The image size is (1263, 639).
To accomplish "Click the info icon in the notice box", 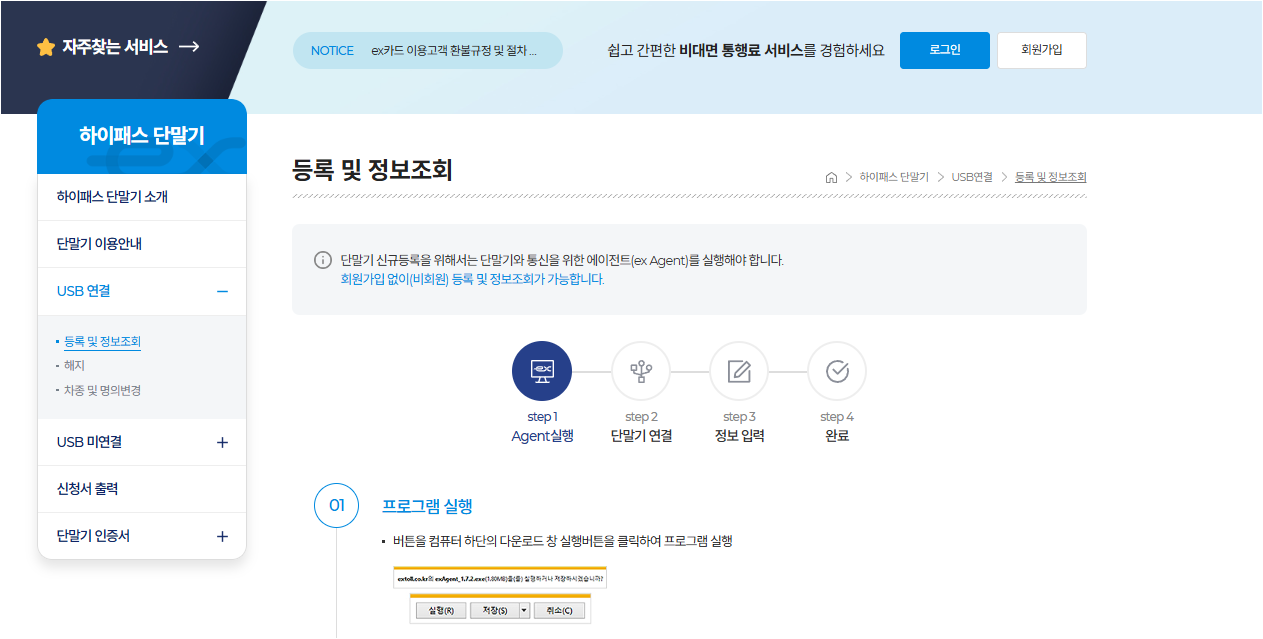I will click(320, 259).
